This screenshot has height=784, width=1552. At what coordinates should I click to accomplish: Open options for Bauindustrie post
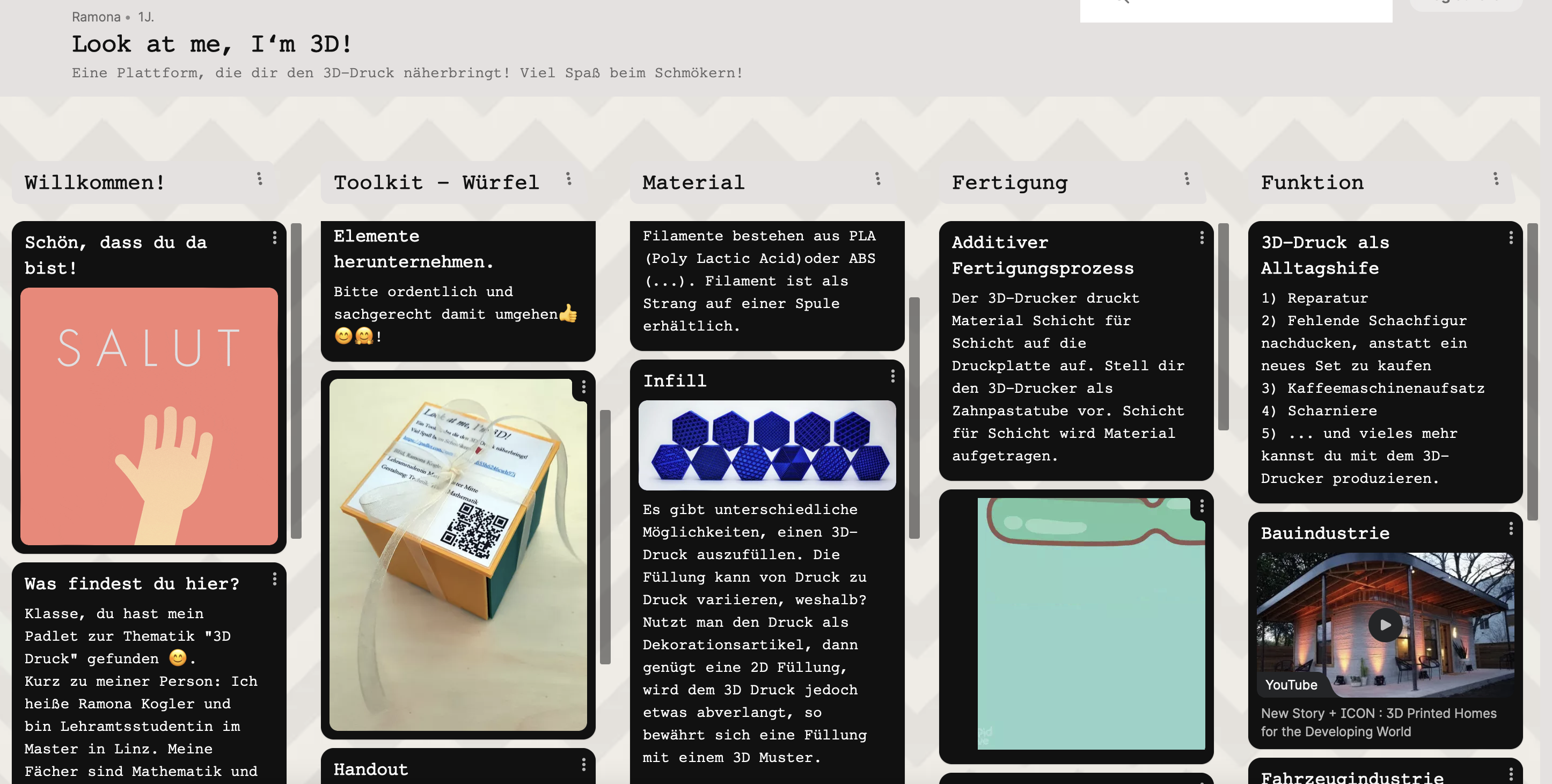pyautogui.click(x=1511, y=529)
